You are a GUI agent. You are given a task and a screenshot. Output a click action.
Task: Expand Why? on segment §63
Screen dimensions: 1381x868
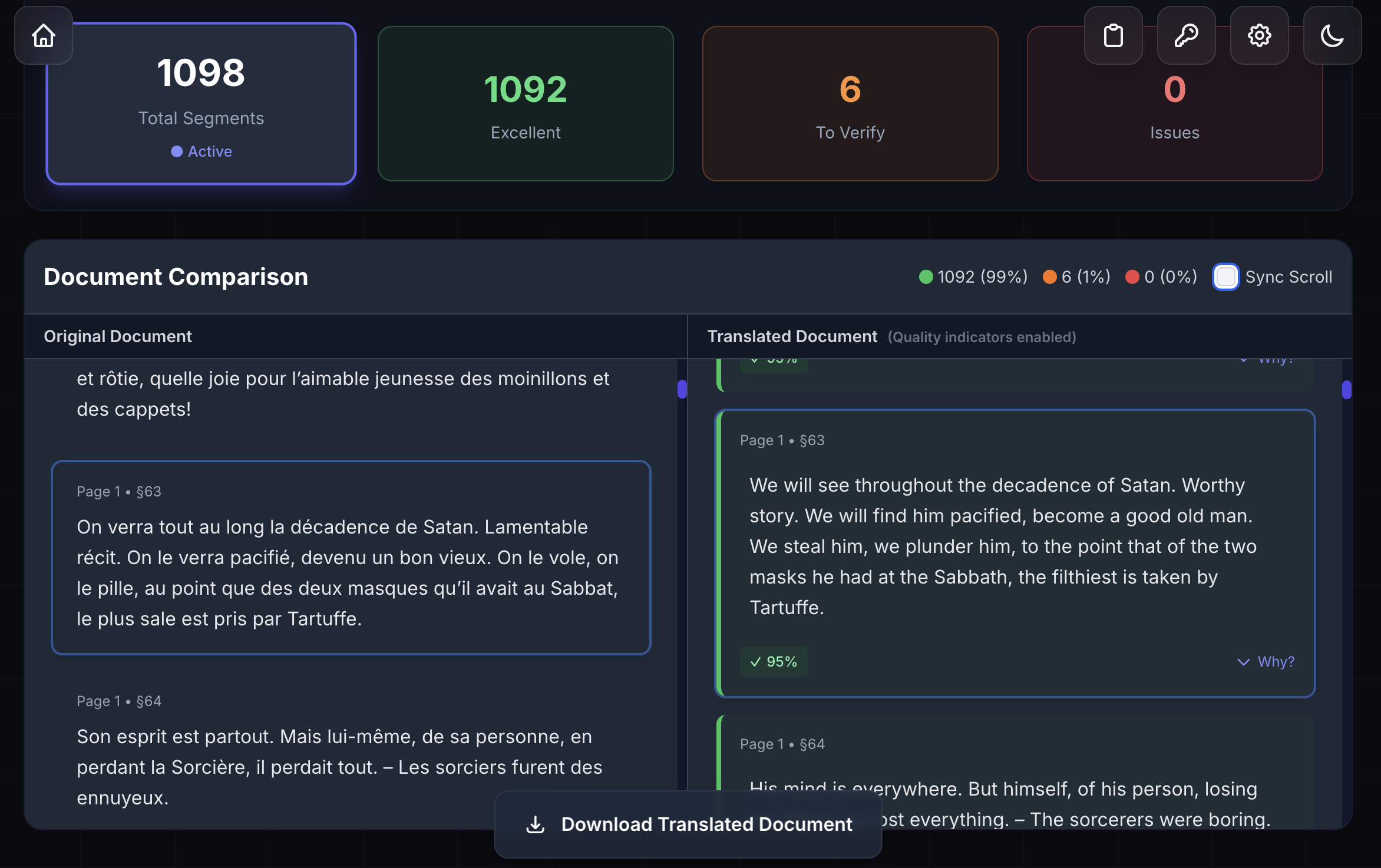(x=1276, y=662)
